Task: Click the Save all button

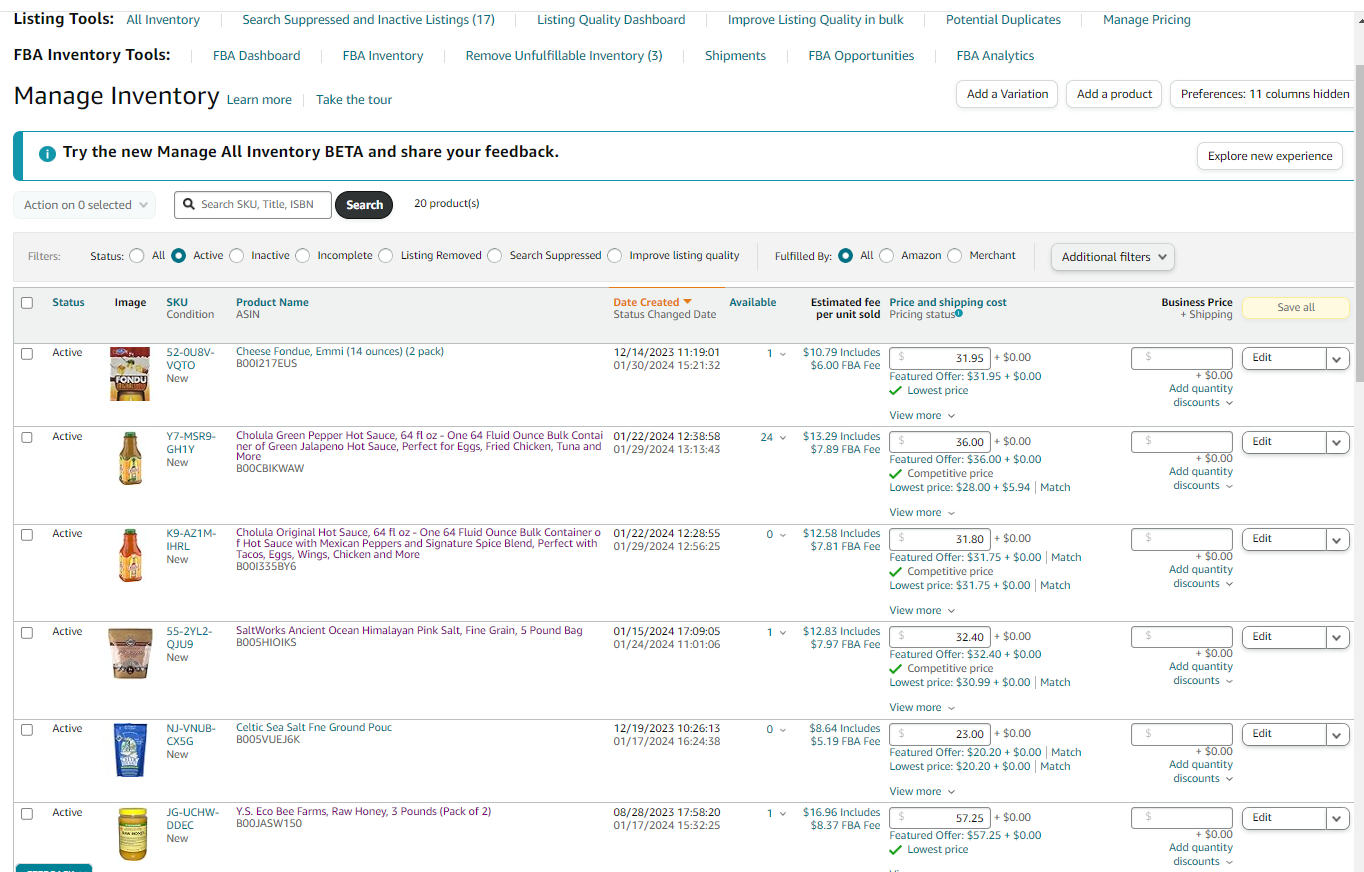Action: pyautogui.click(x=1296, y=308)
